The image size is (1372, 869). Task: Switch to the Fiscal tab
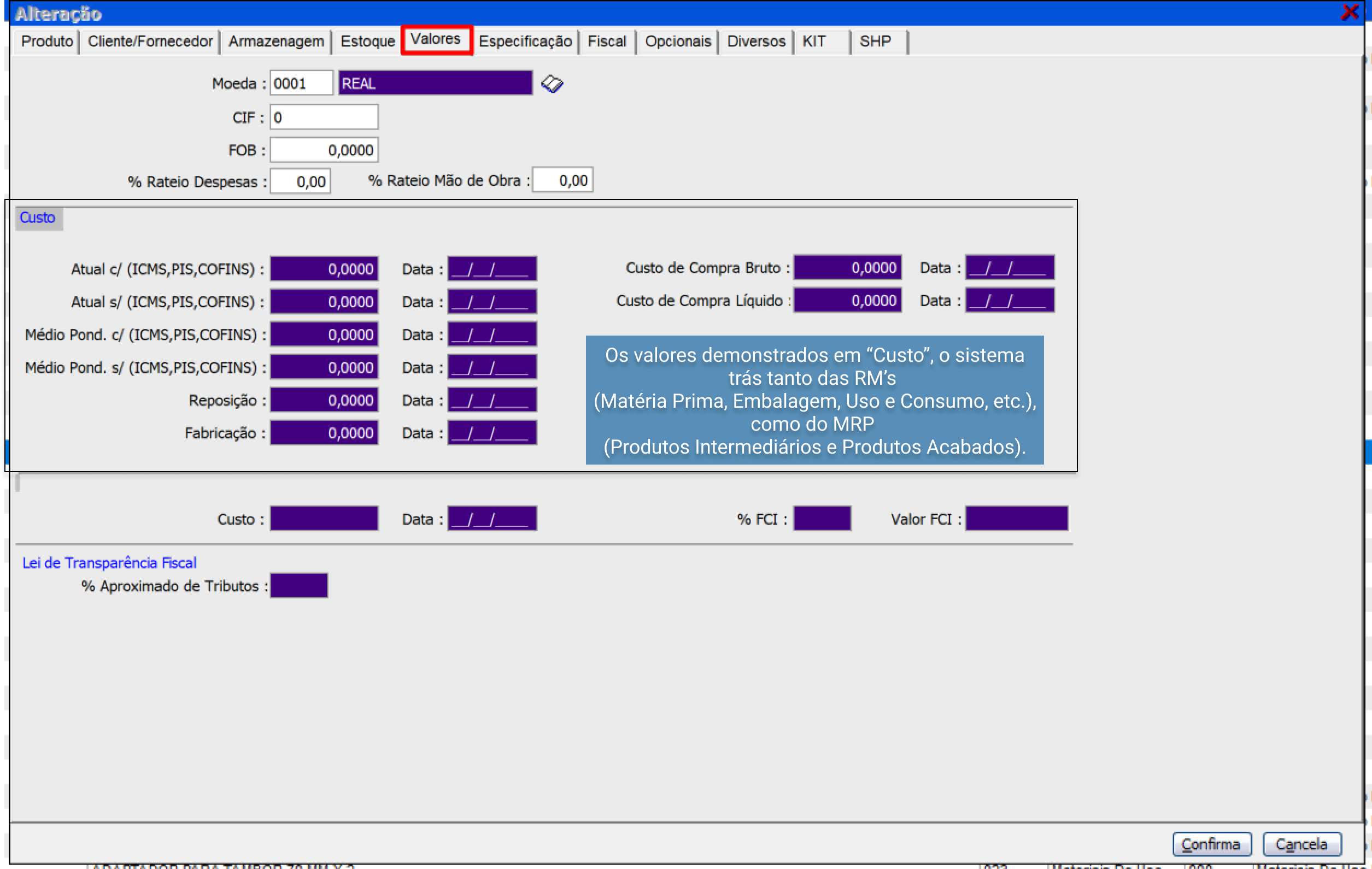[606, 42]
